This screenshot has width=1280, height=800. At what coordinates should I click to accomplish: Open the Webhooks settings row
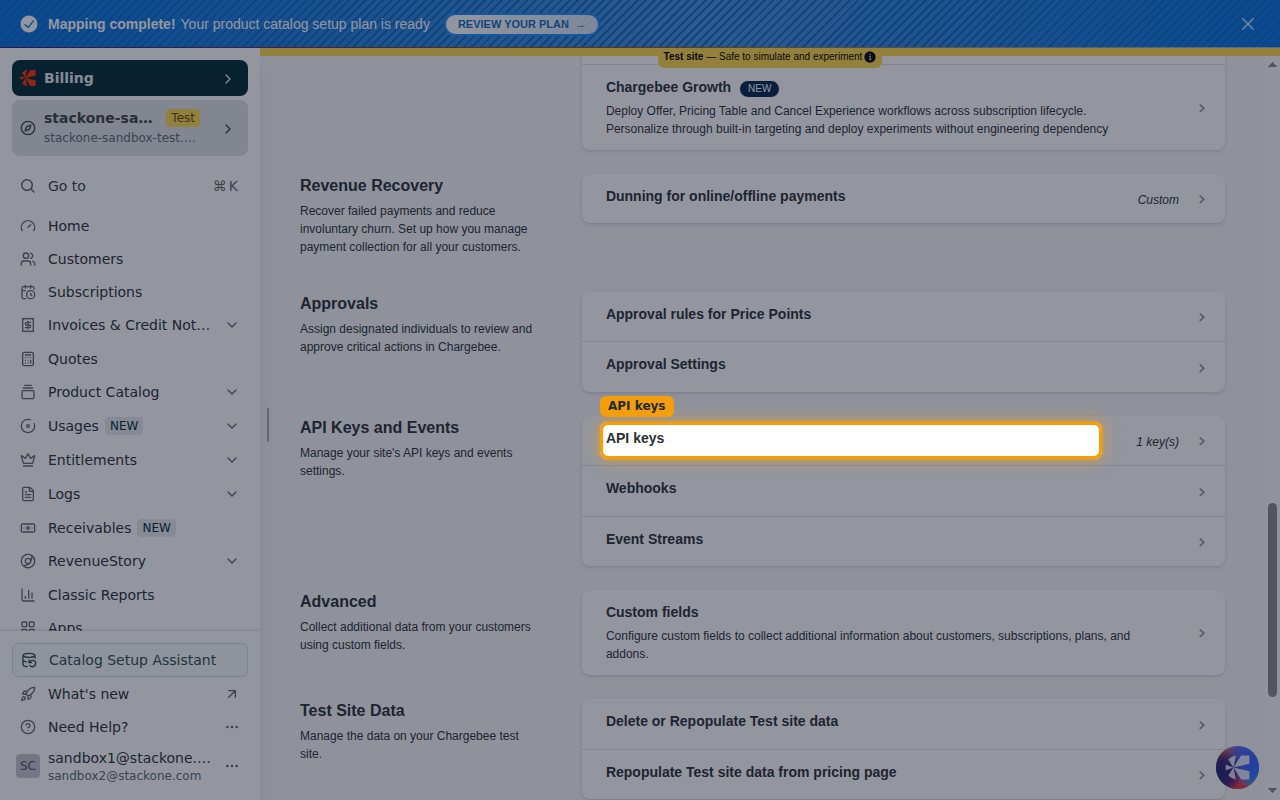click(903, 491)
